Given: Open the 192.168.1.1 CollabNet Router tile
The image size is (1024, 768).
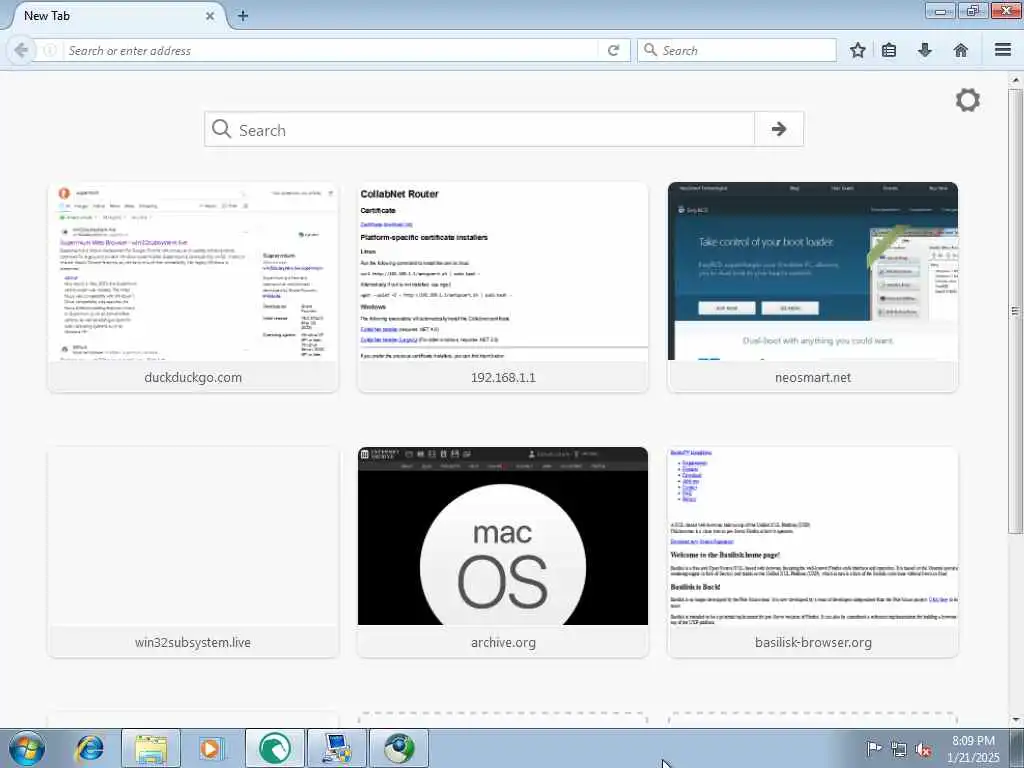Looking at the screenshot, I should point(503,287).
